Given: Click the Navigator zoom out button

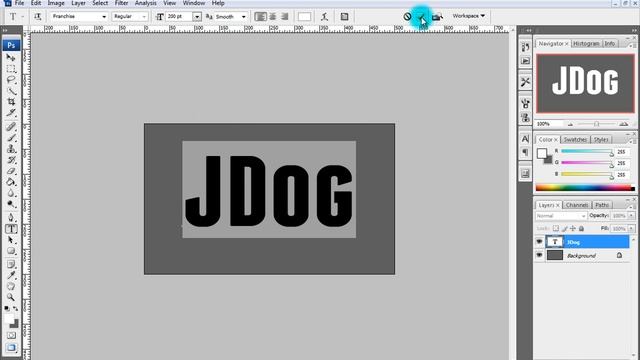Looking at the screenshot, I should [570, 124].
